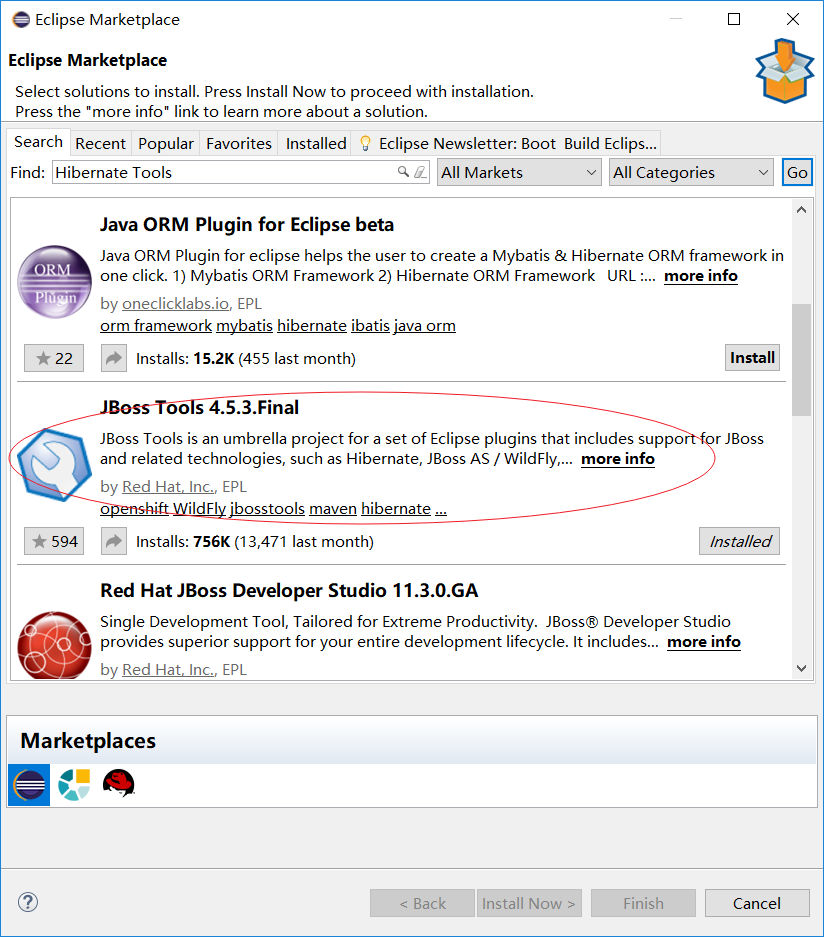Click the results list scrollbar thumb
The height and width of the screenshot is (937, 824).
point(801,360)
